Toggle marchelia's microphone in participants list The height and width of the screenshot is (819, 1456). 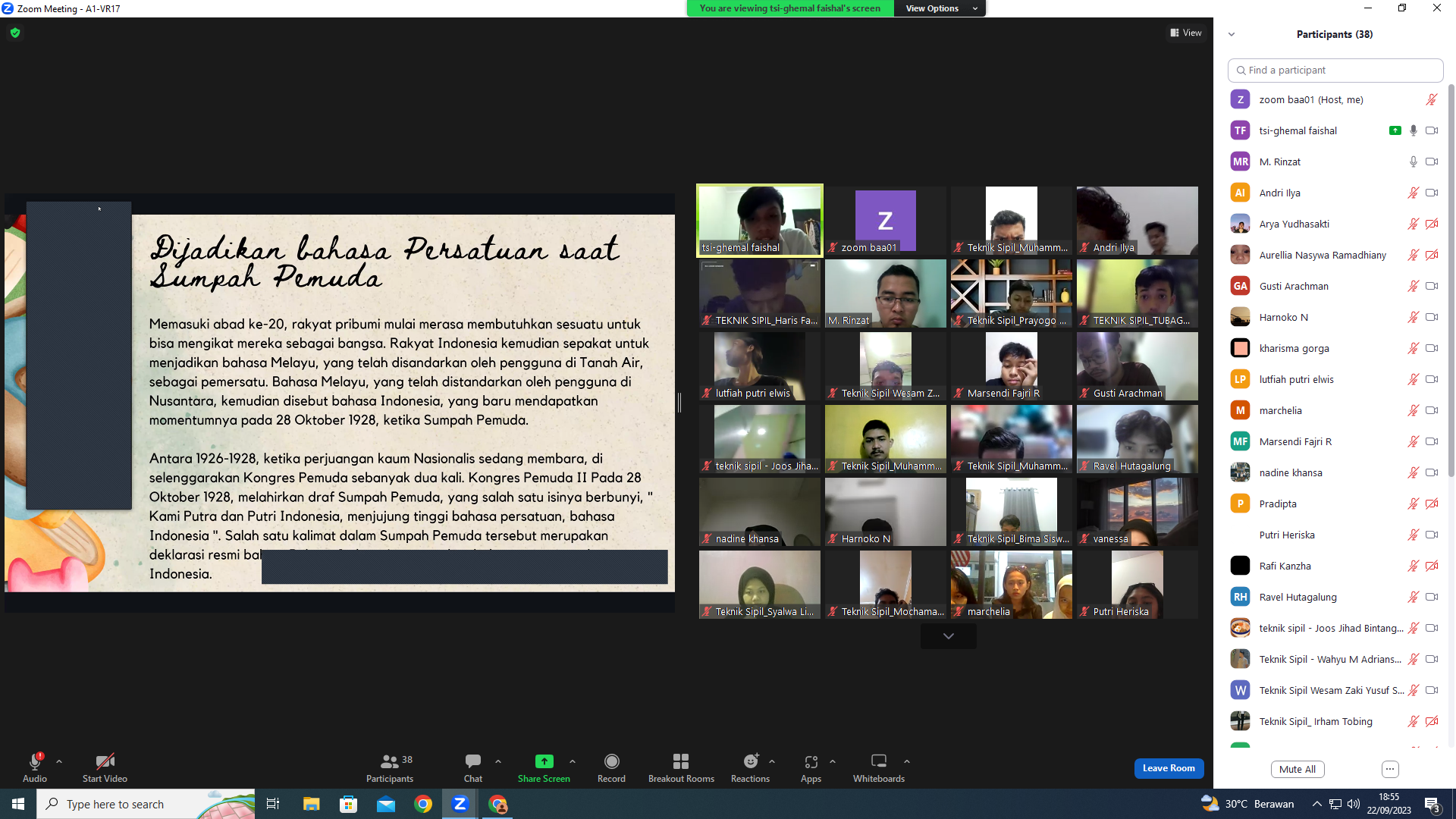(1413, 410)
